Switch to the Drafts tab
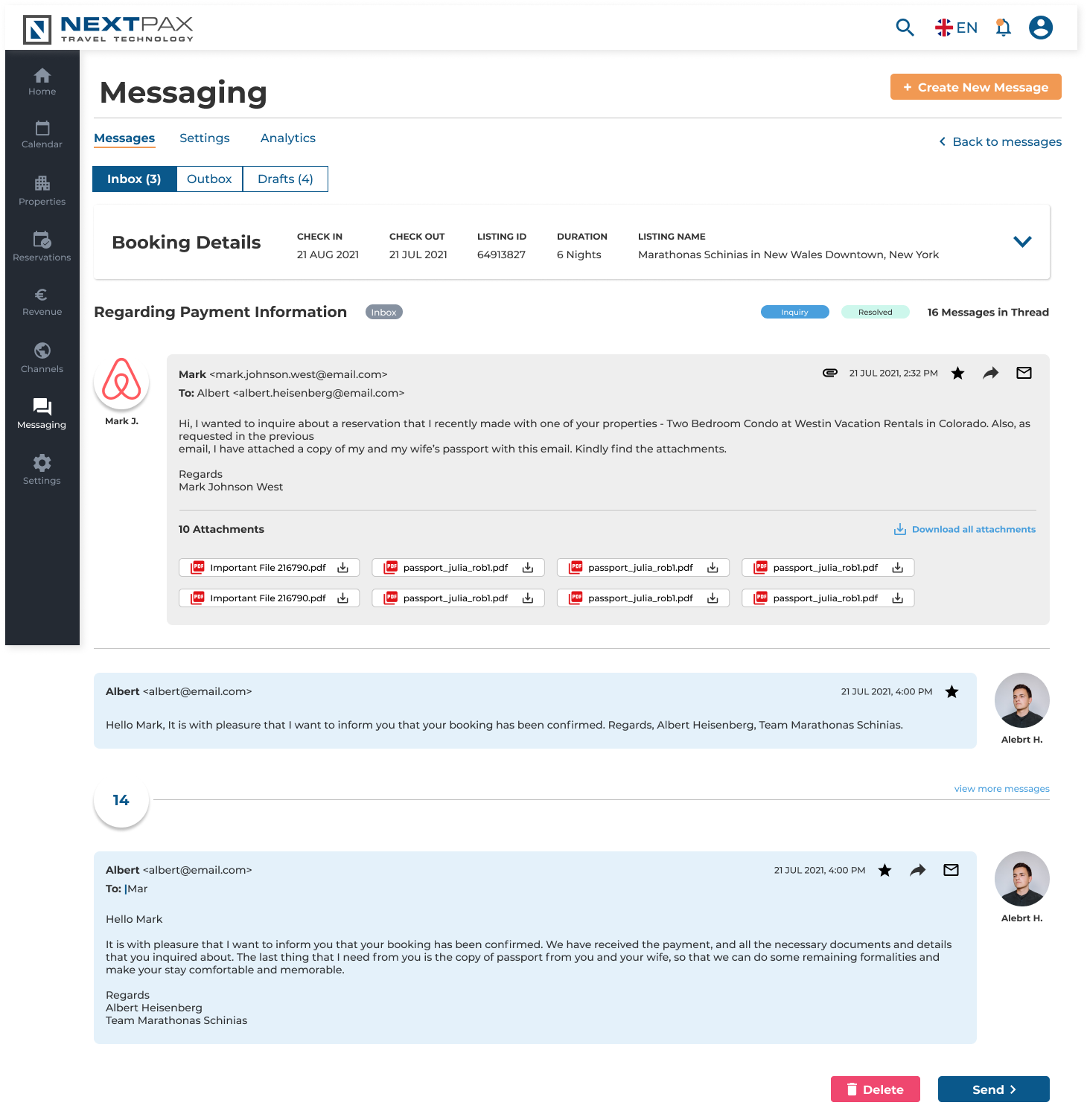 pos(285,179)
